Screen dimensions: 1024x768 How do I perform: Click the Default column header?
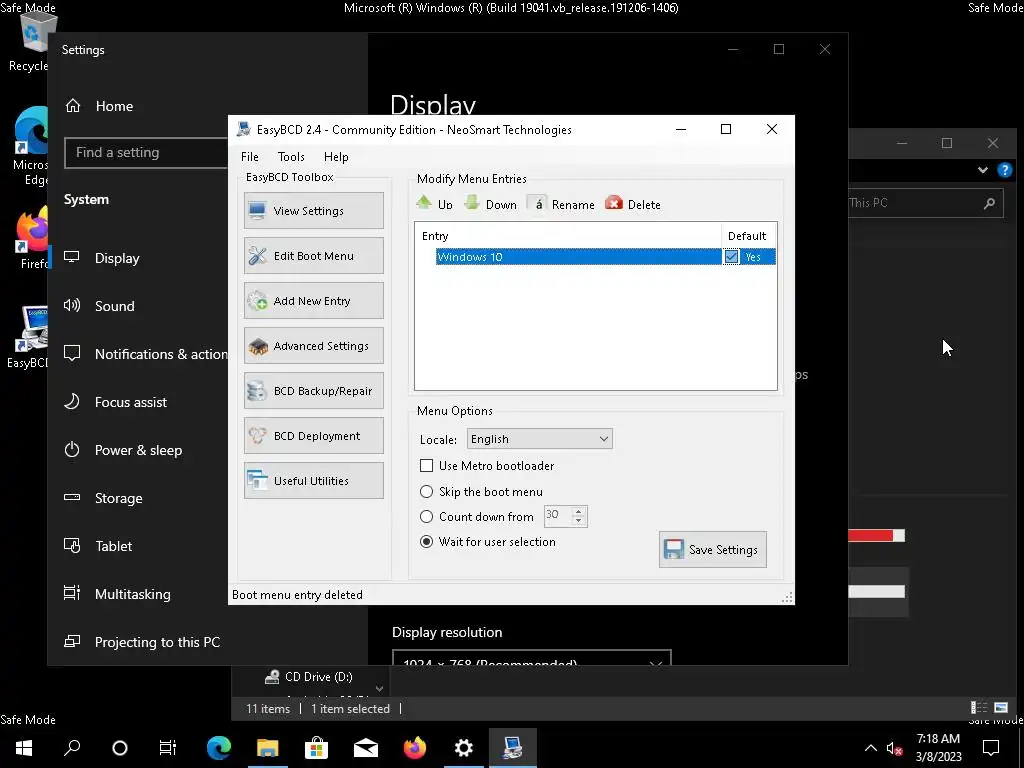click(x=748, y=236)
